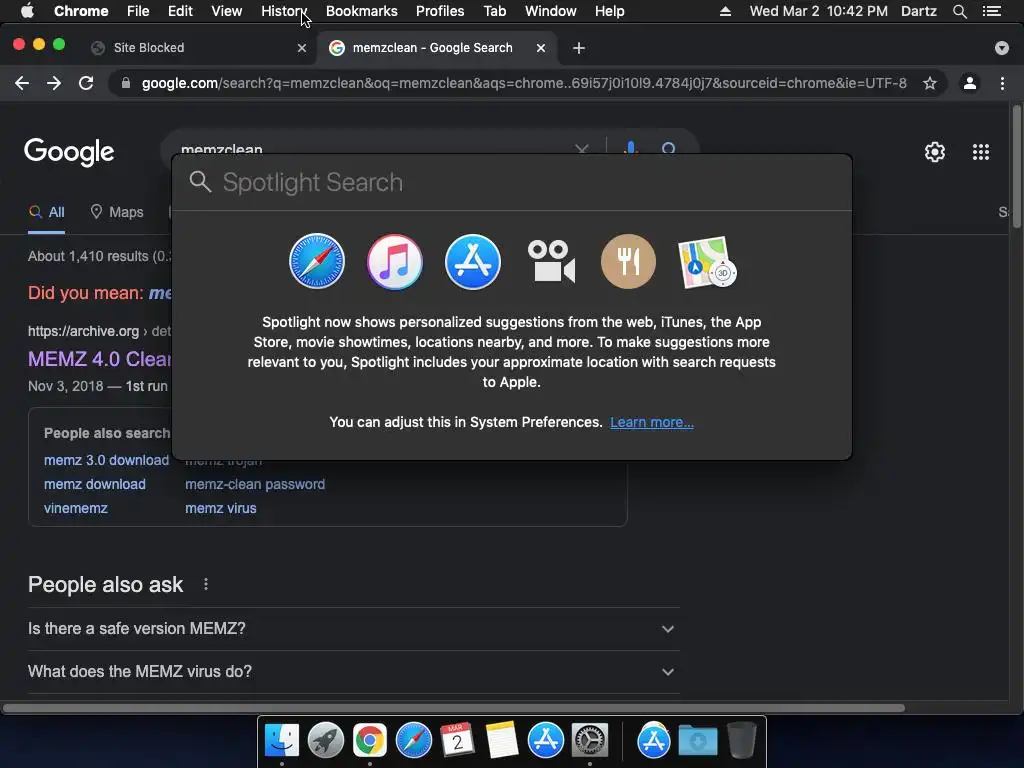Click the horizontal scrollbar at page bottom

[x=453, y=708]
